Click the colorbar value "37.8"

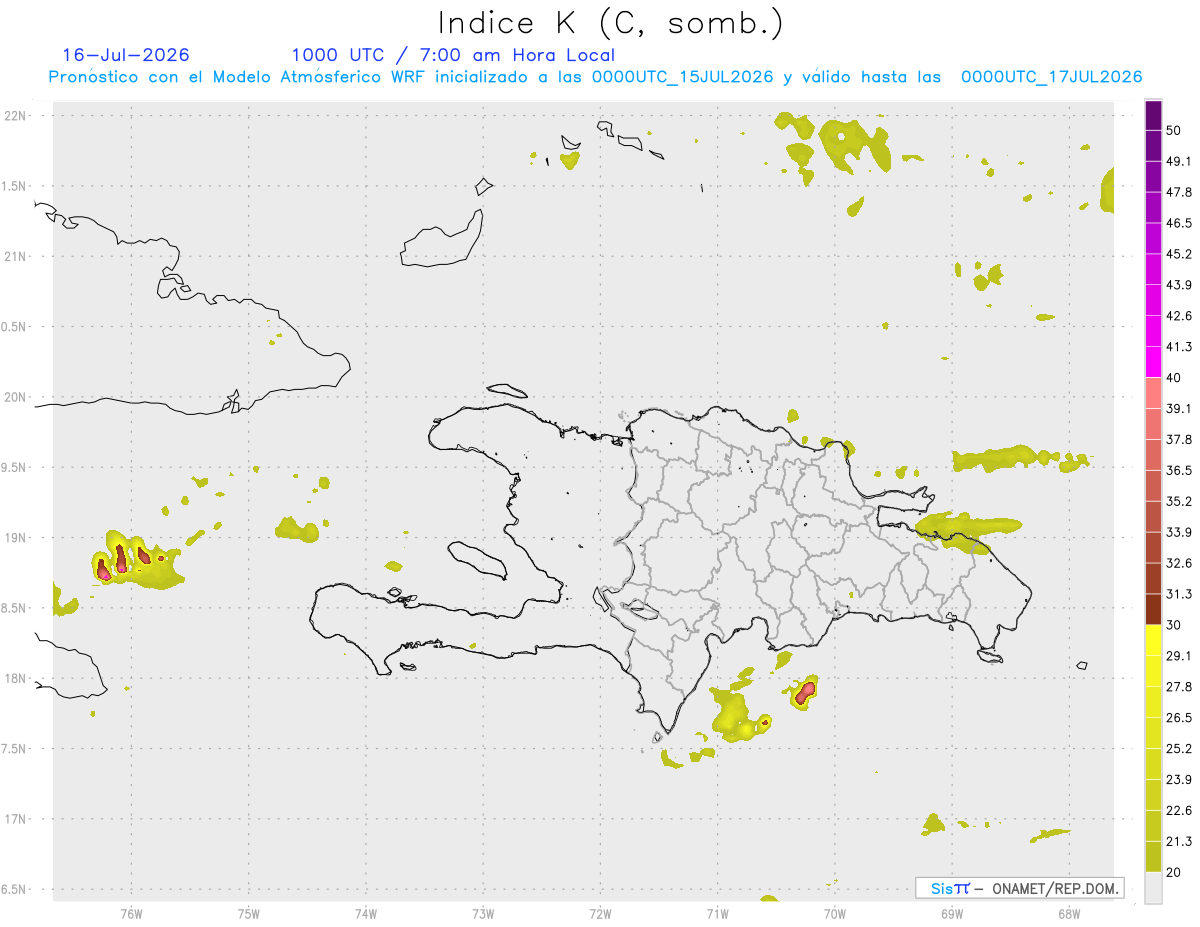tap(1179, 439)
